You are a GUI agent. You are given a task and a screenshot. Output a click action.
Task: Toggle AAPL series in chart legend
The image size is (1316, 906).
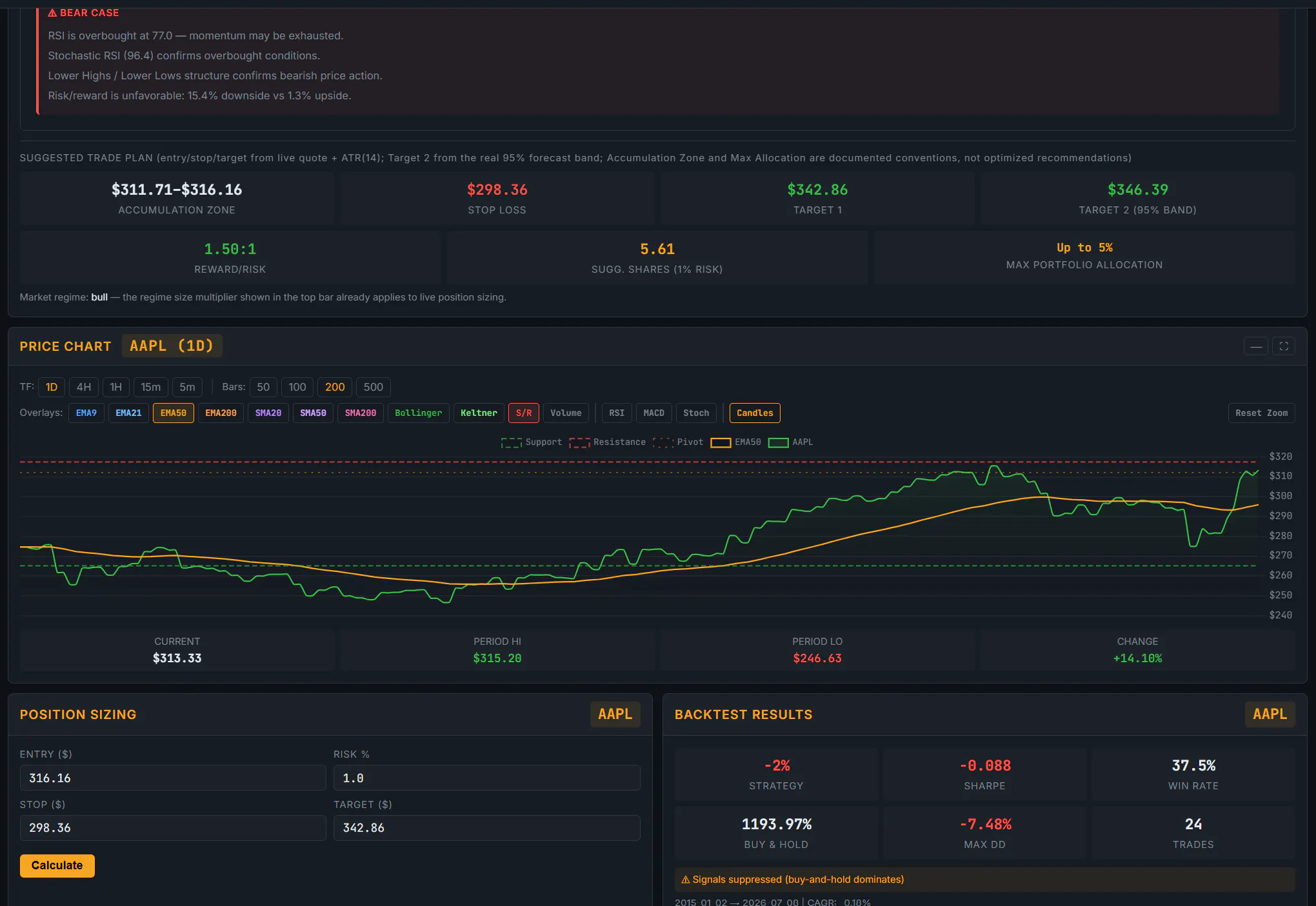click(791, 442)
